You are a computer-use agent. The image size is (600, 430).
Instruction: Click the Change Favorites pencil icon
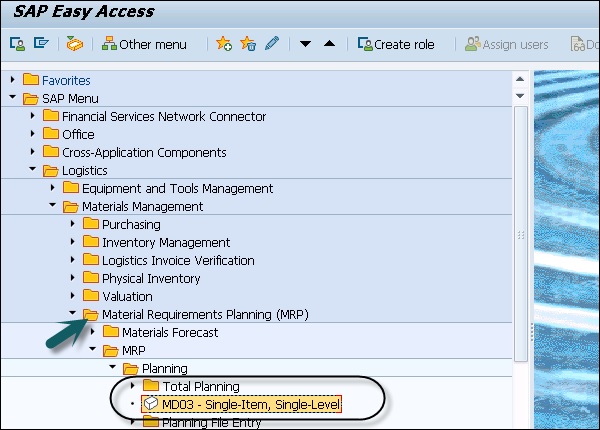271,45
